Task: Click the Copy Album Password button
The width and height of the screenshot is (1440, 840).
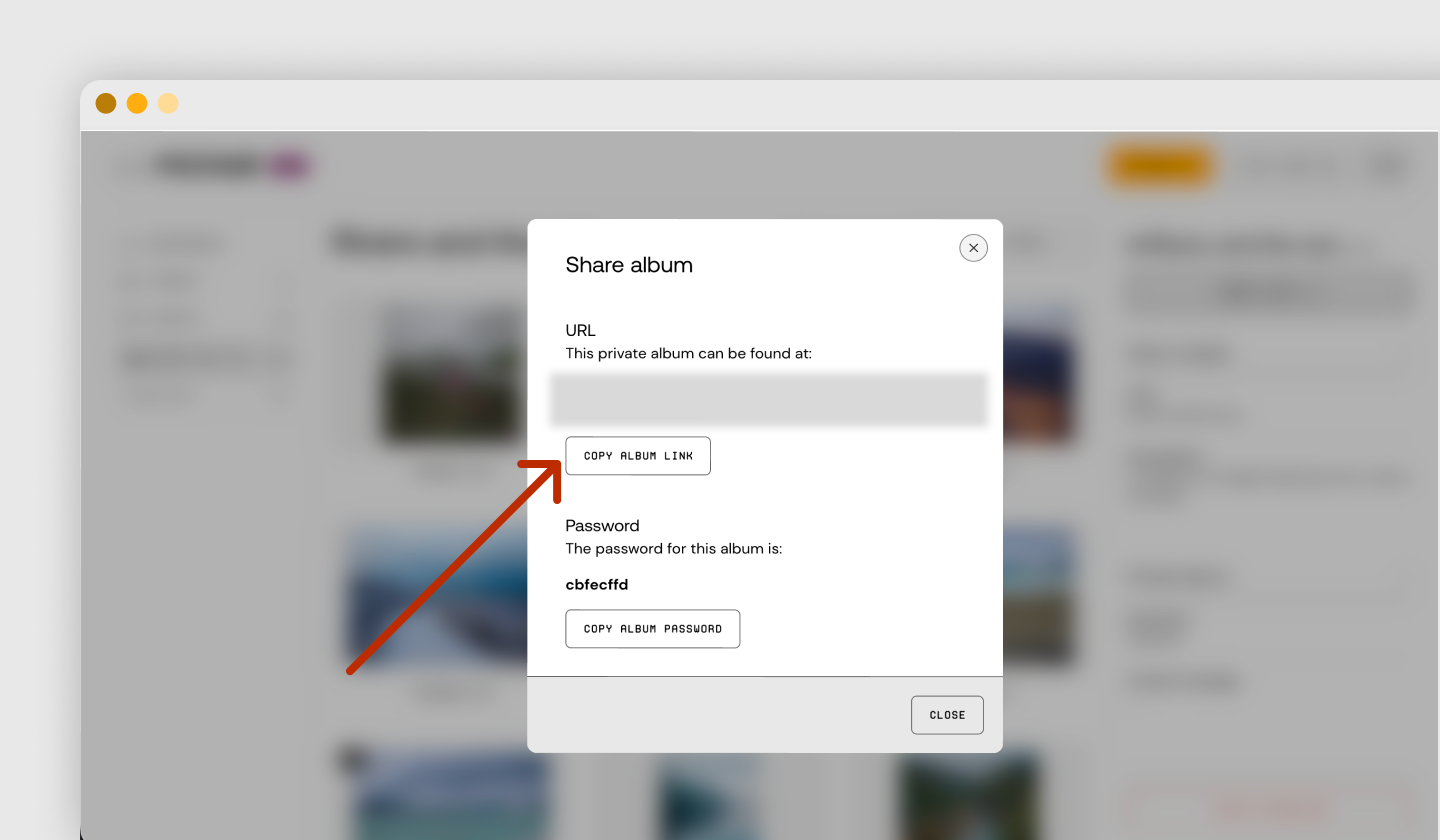Action: coord(653,629)
